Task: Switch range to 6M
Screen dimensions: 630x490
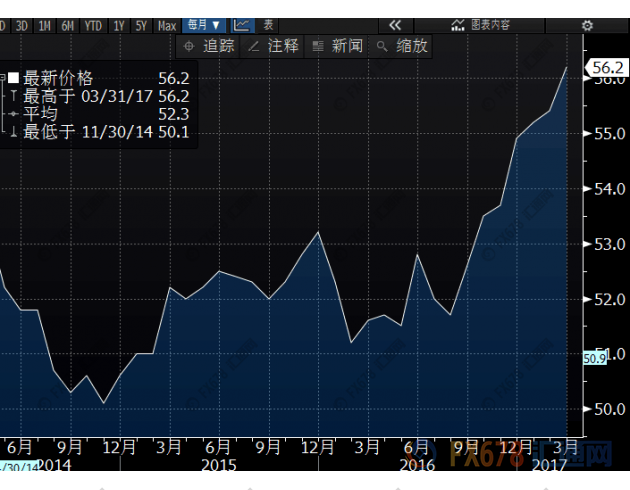Action: (68, 26)
